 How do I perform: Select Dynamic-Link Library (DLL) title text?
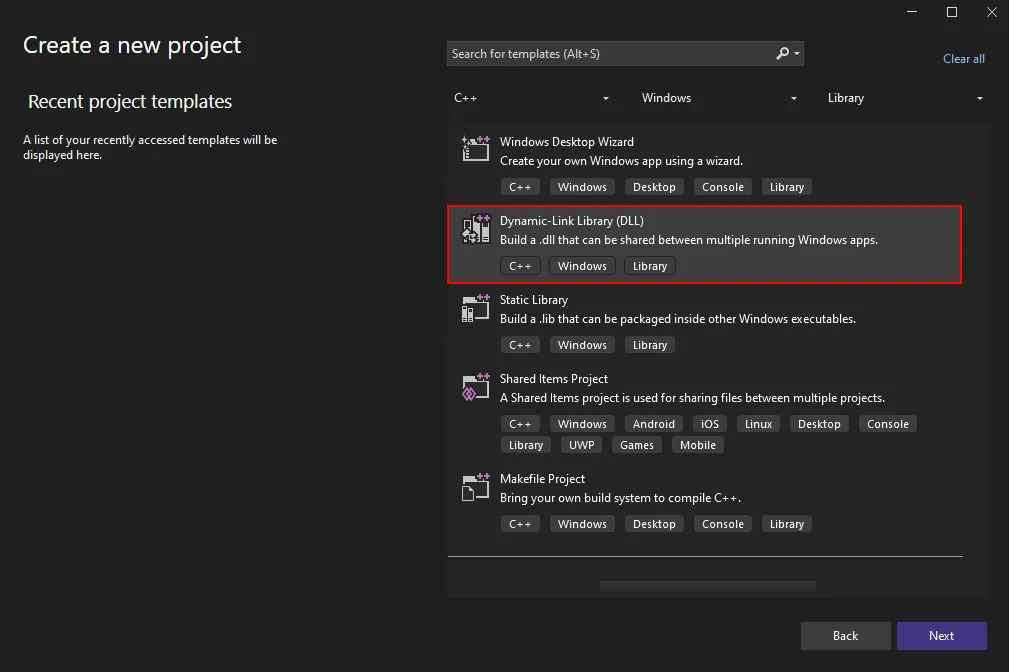571,221
